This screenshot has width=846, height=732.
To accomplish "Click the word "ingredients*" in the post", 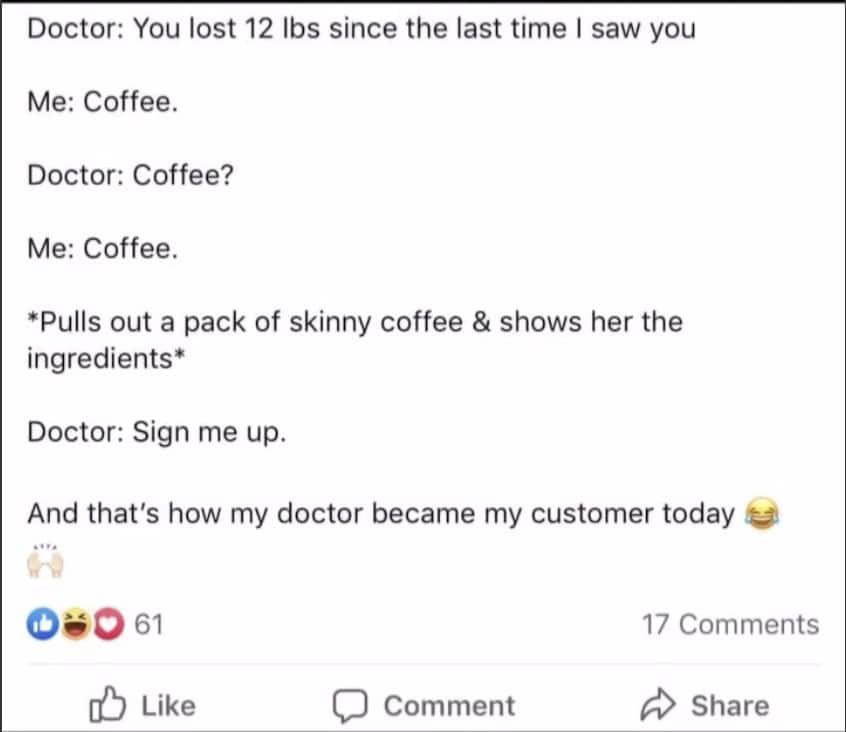I will tap(101, 358).
